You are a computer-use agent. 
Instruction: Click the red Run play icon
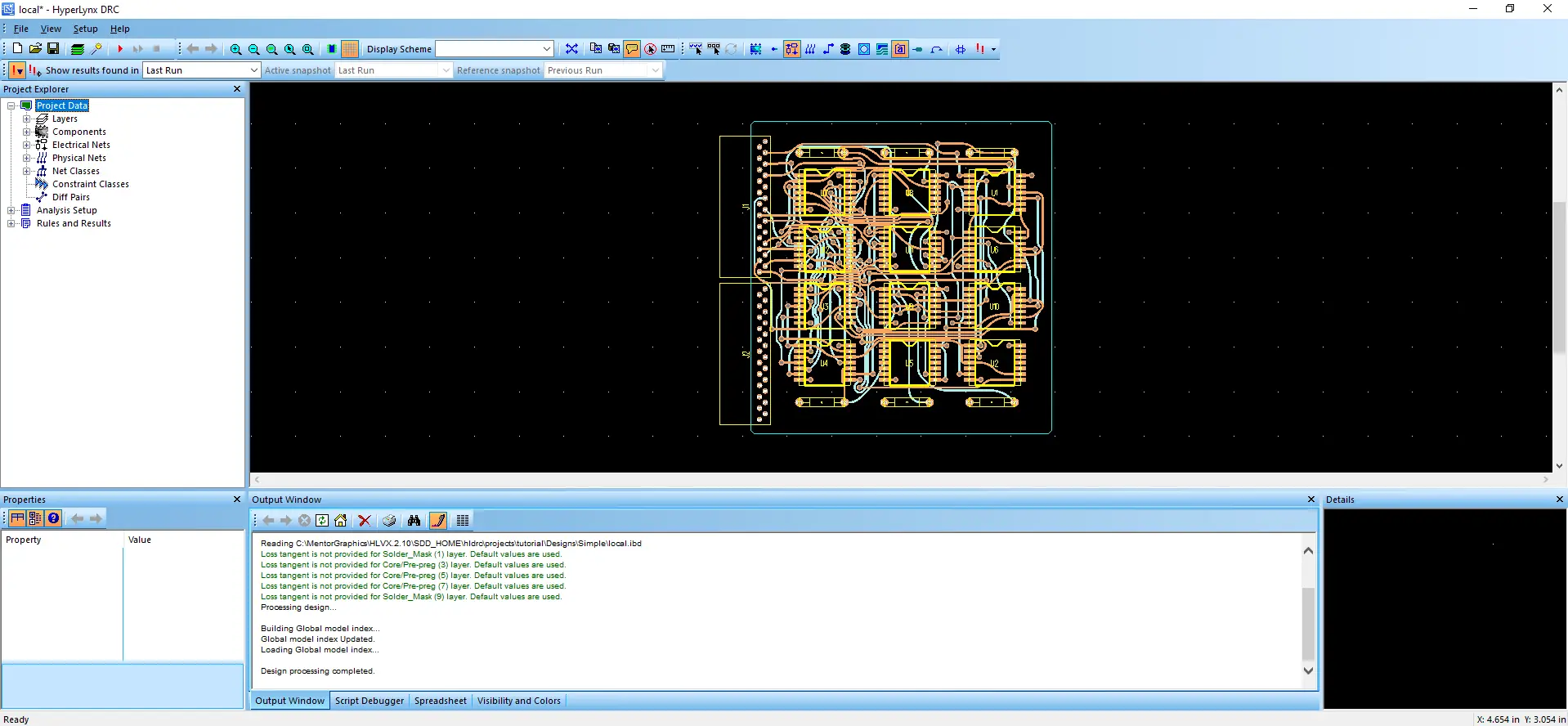click(x=120, y=49)
